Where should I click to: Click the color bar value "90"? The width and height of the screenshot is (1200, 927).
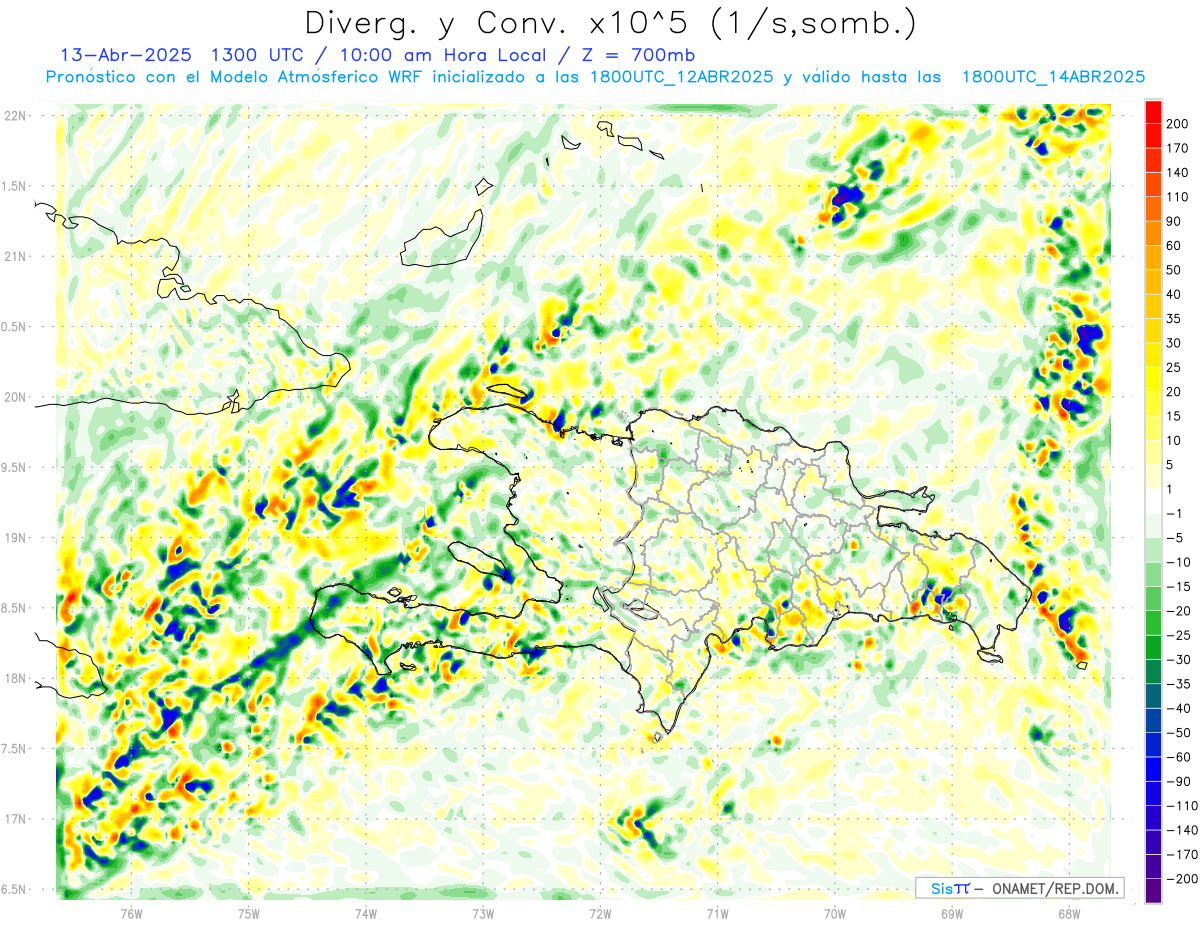(1174, 221)
